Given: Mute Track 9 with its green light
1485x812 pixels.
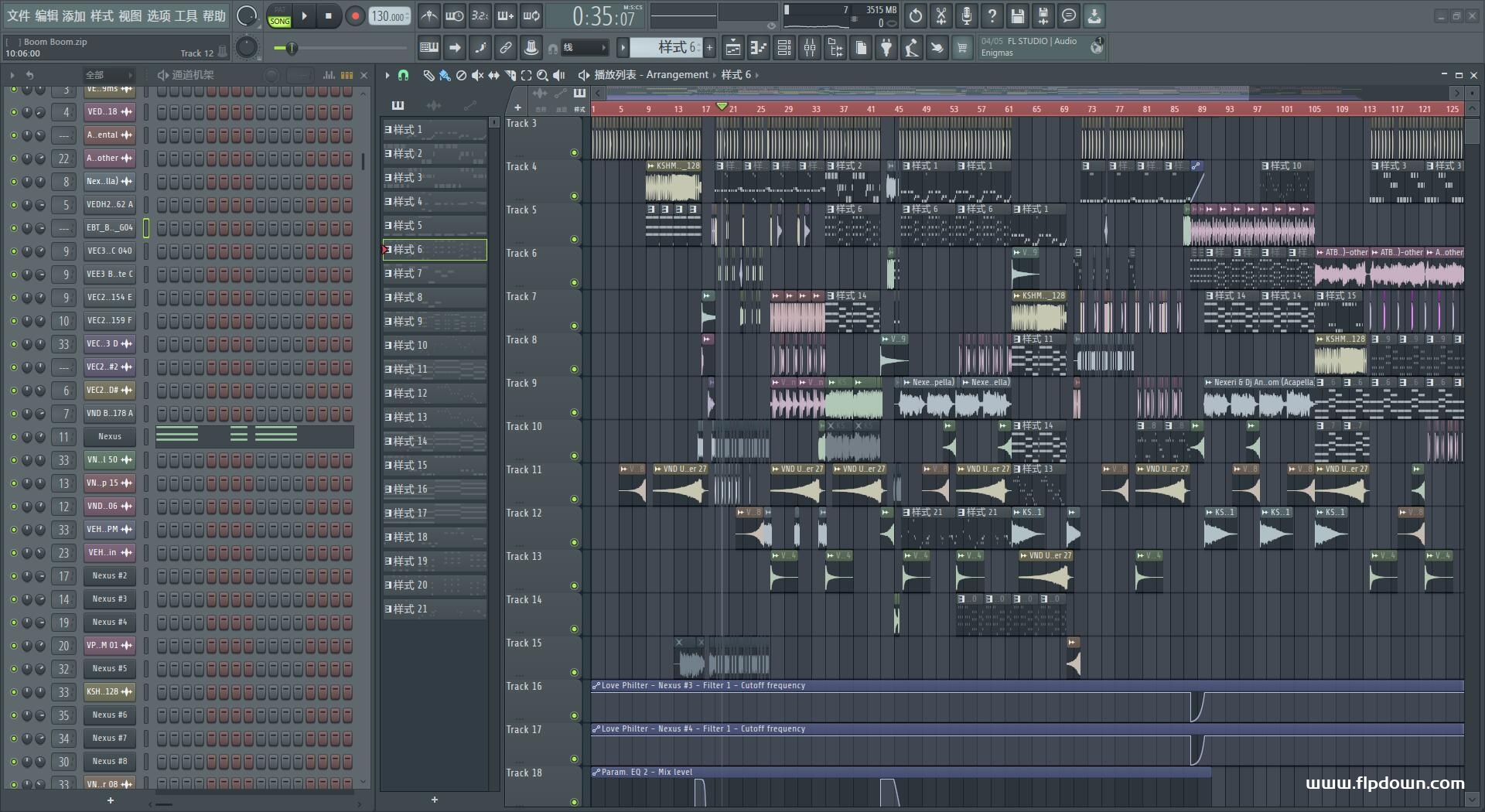Looking at the screenshot, I should pyautogui.click(x=574, y=413).
